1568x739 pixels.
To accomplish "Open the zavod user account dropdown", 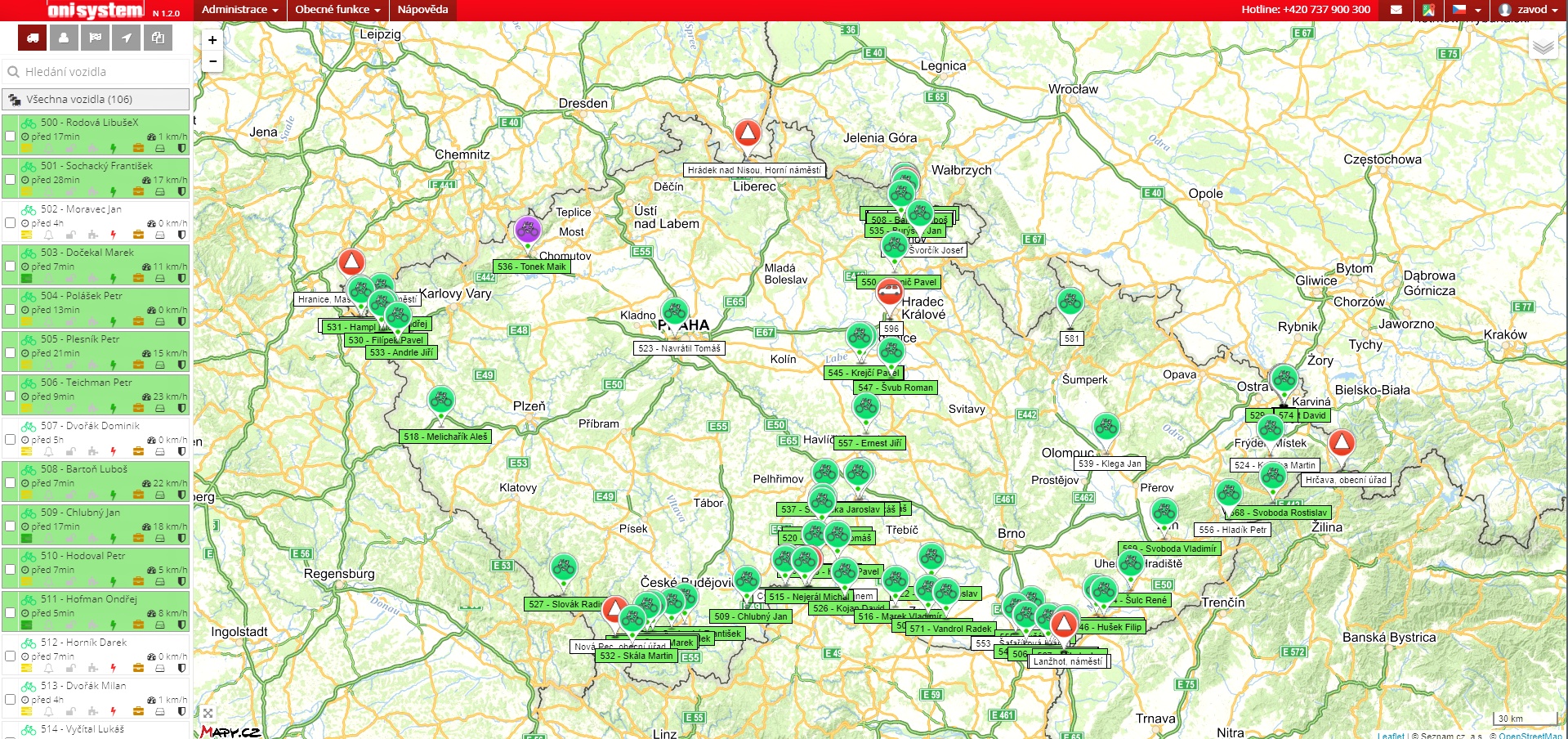I will (1529, 10).
